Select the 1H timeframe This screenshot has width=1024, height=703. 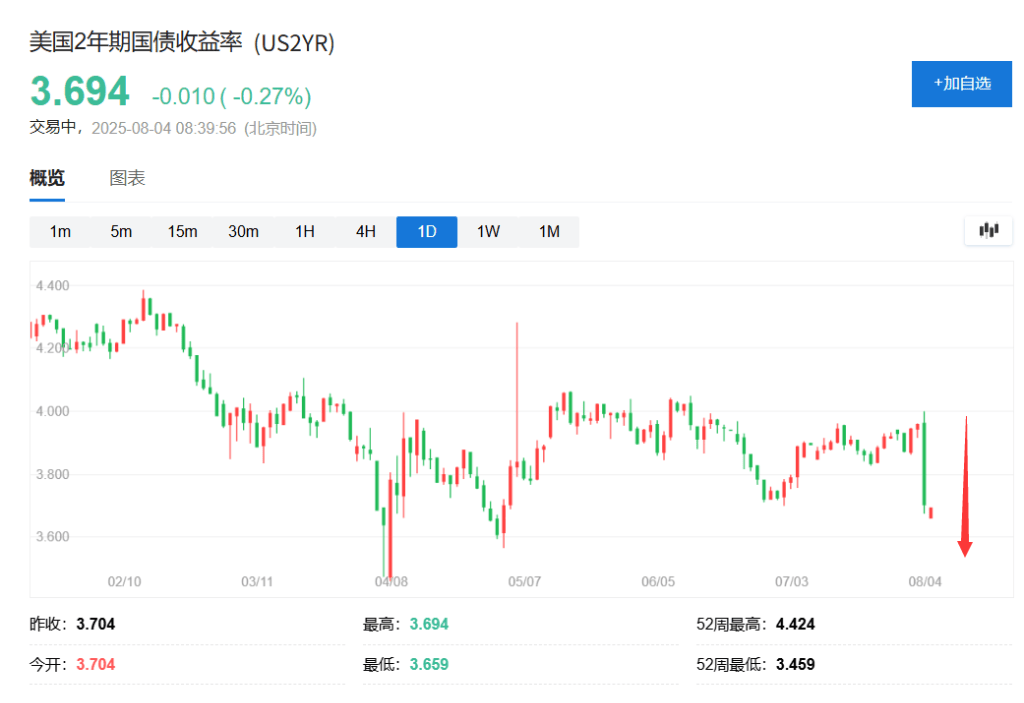[304, 231]
